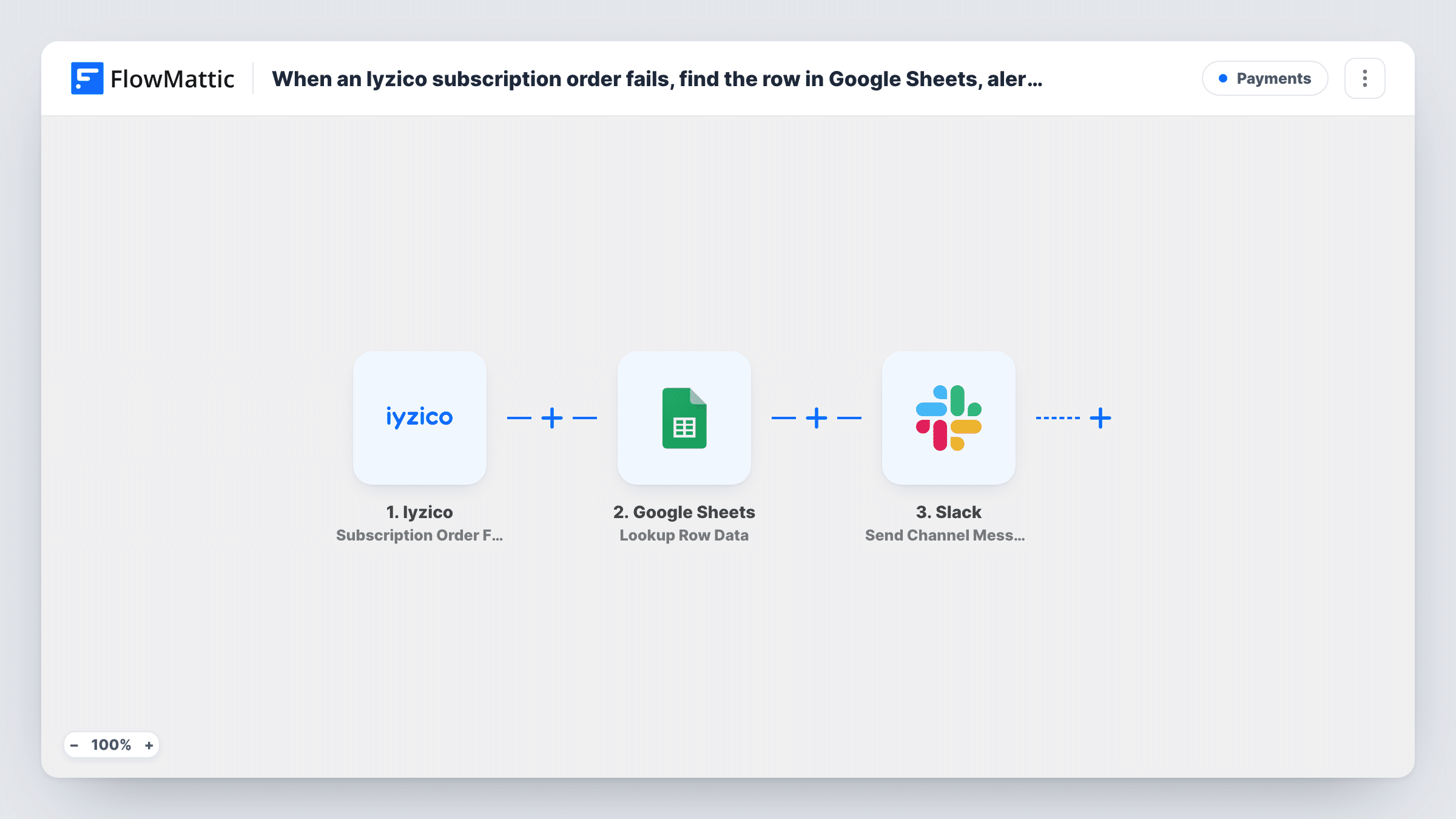
Task: Open the Slack step card
Action: 948,417
